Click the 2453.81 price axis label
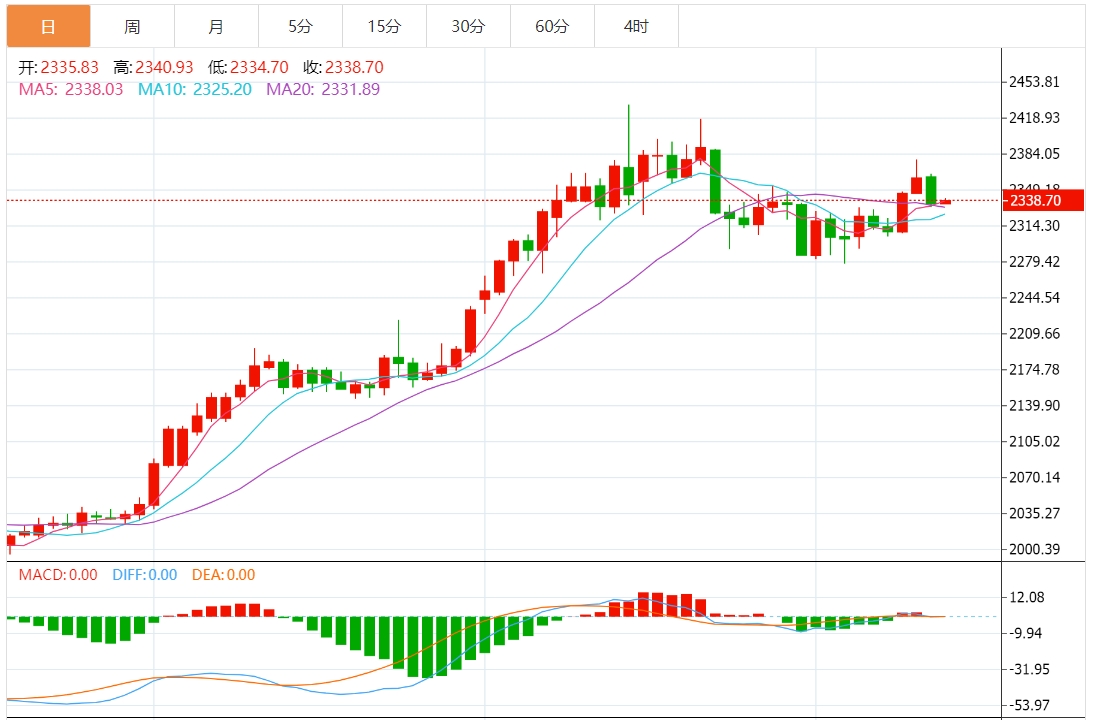This screenshot has width=1114, height=720. (x=1034, y=82)
